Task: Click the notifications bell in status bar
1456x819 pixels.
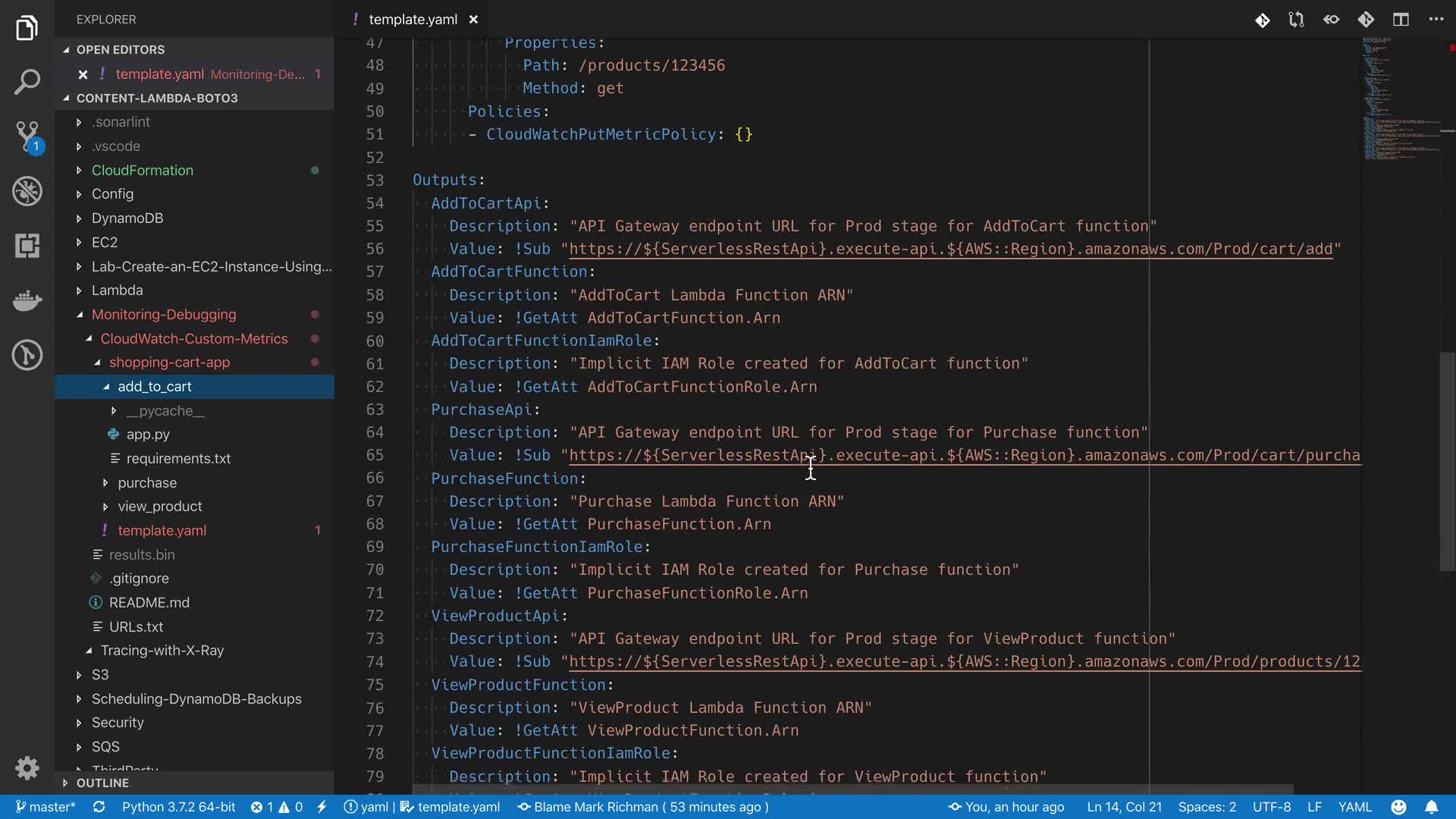Action: click(1431, 807)
